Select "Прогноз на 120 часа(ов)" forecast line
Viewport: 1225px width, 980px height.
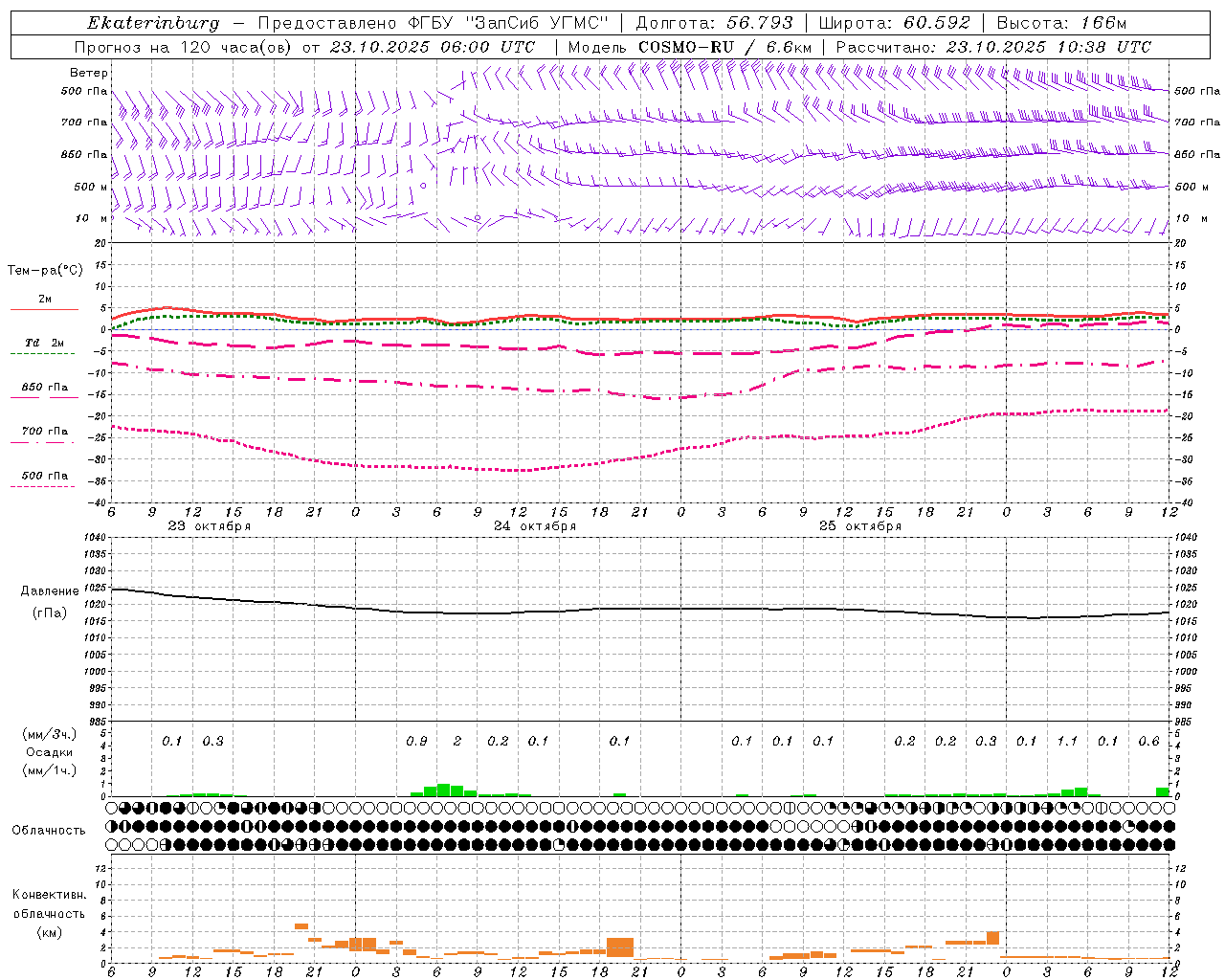tap(185, 47)
